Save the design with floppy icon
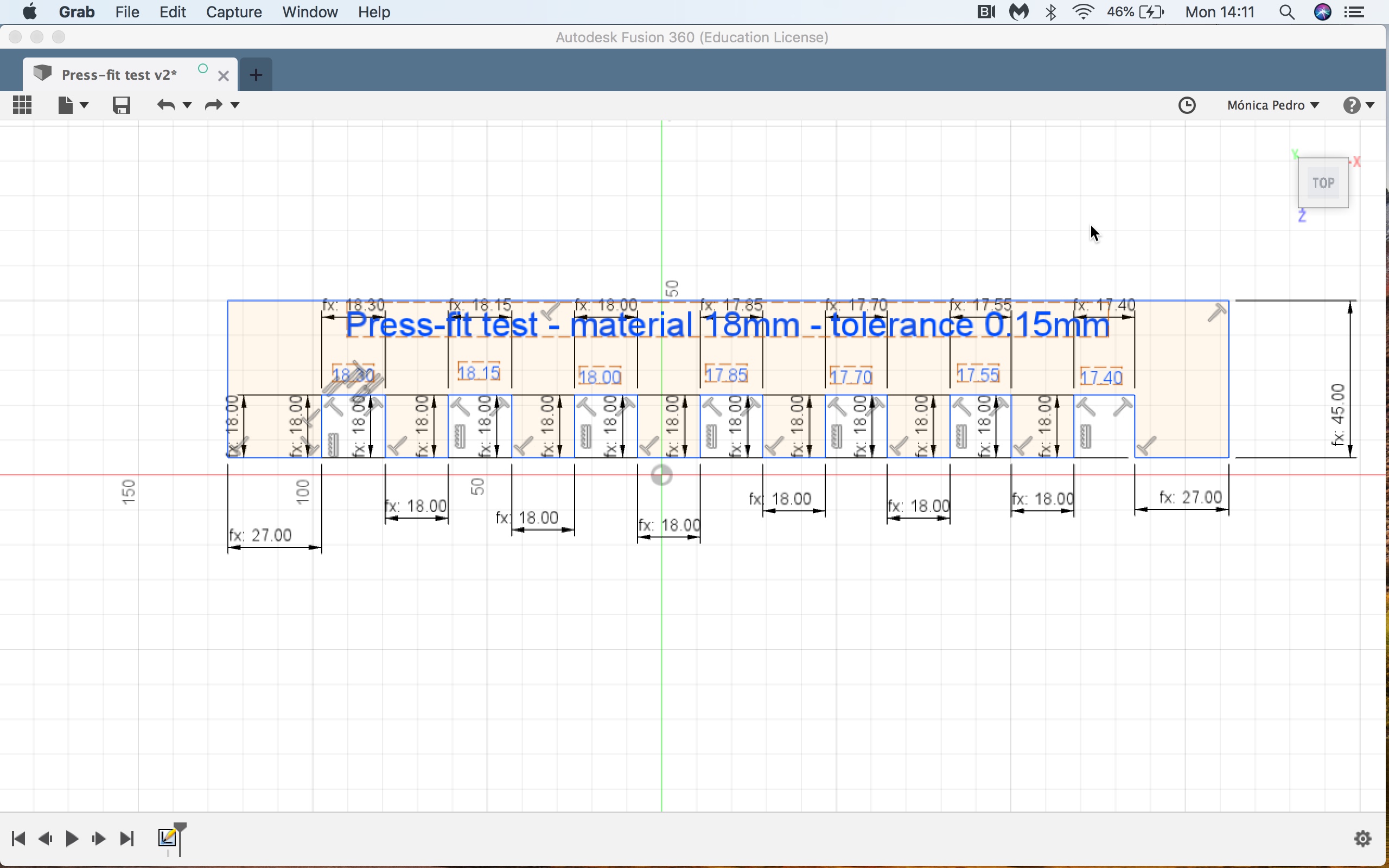1389x868 pixels. coord(121,105)
